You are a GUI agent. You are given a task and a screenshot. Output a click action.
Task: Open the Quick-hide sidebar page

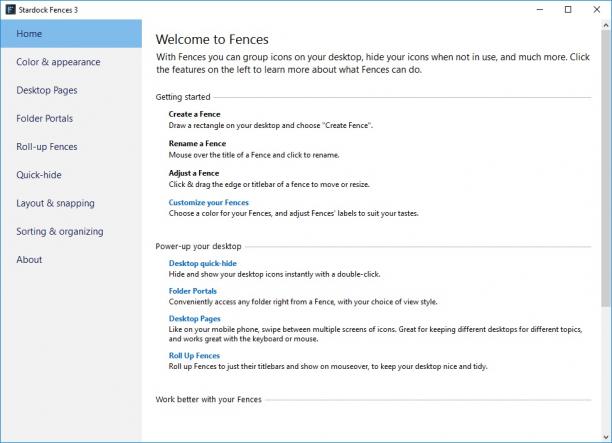71,175
